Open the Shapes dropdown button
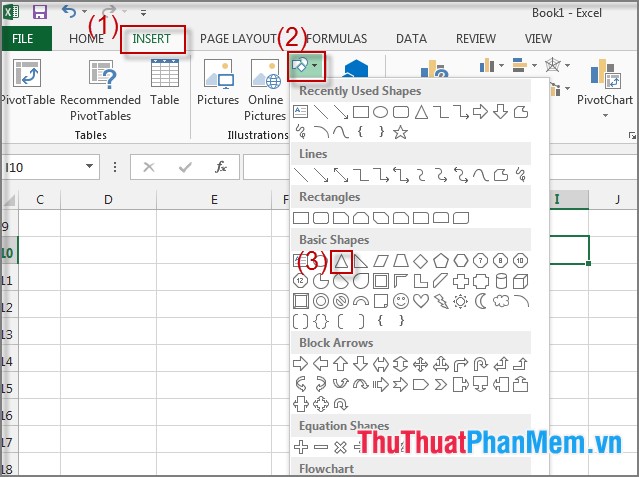The width and height of the screenshot is (639, 477). (306, 66)
